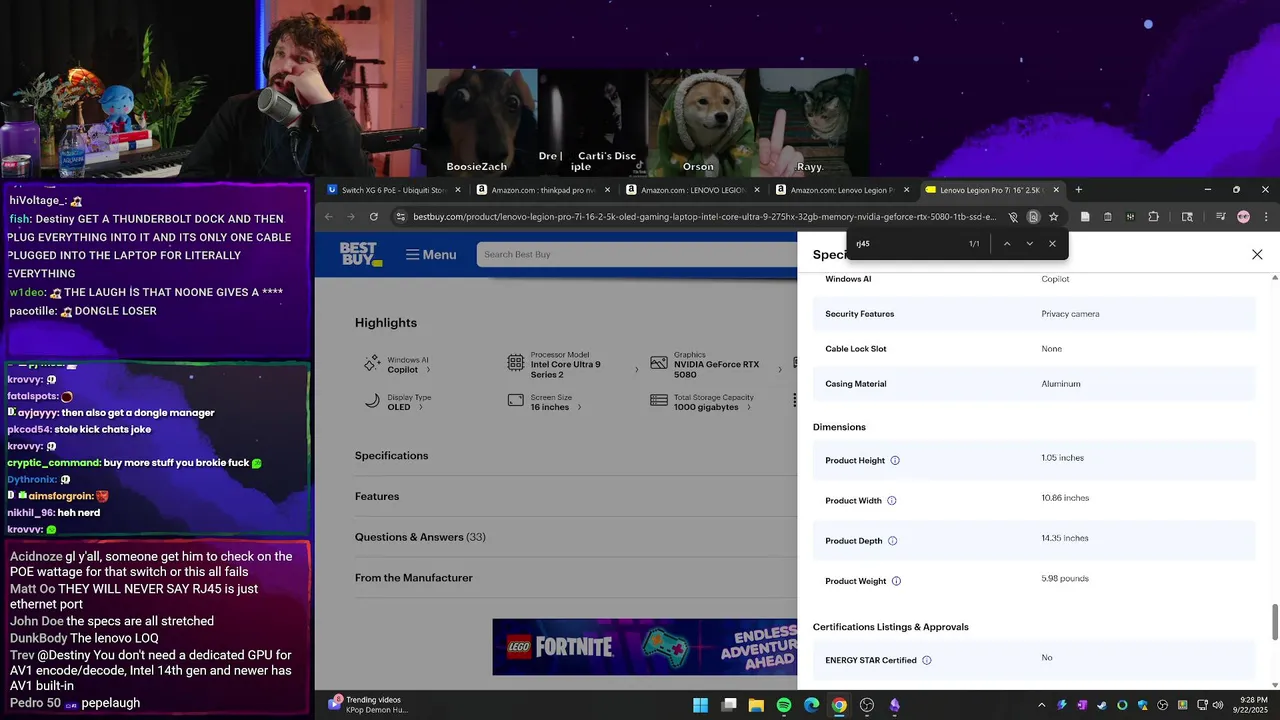
Task: Show info for Product Weight
Action: (896, 581)
